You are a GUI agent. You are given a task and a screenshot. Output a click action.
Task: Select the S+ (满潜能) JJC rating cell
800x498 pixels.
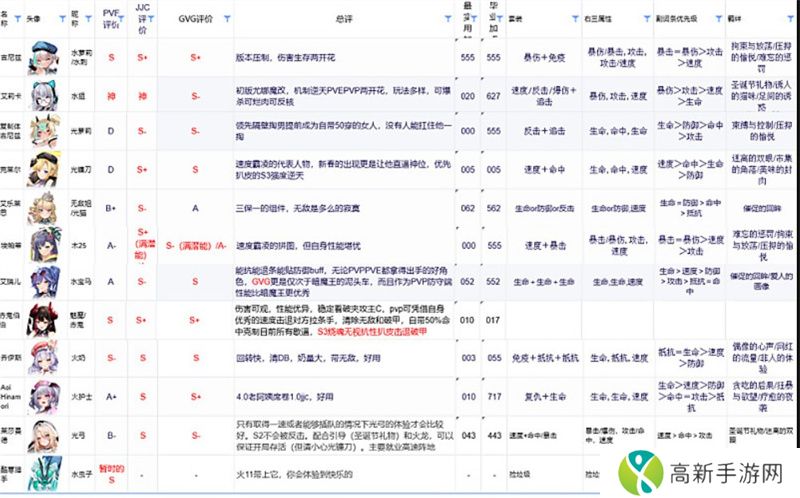(142, 244)
